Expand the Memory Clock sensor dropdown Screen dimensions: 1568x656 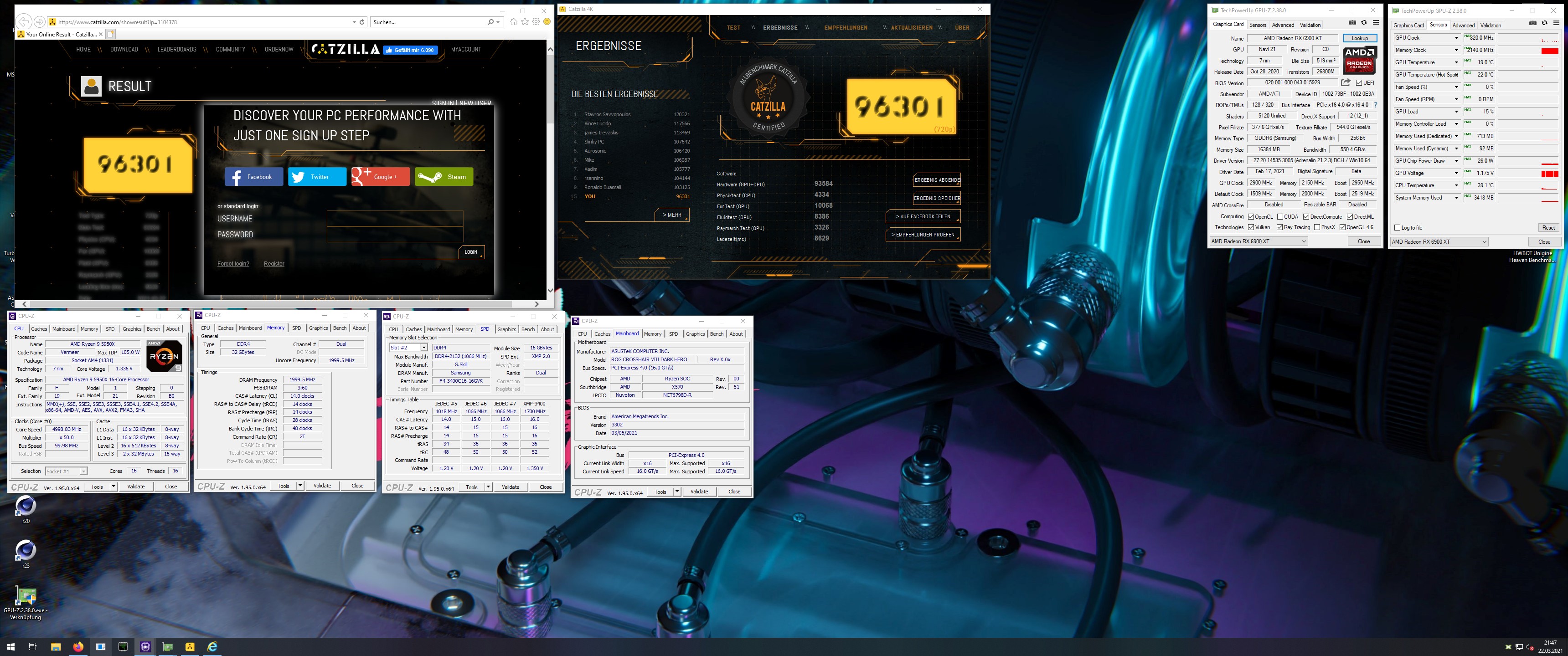(x=1457, y=50)
